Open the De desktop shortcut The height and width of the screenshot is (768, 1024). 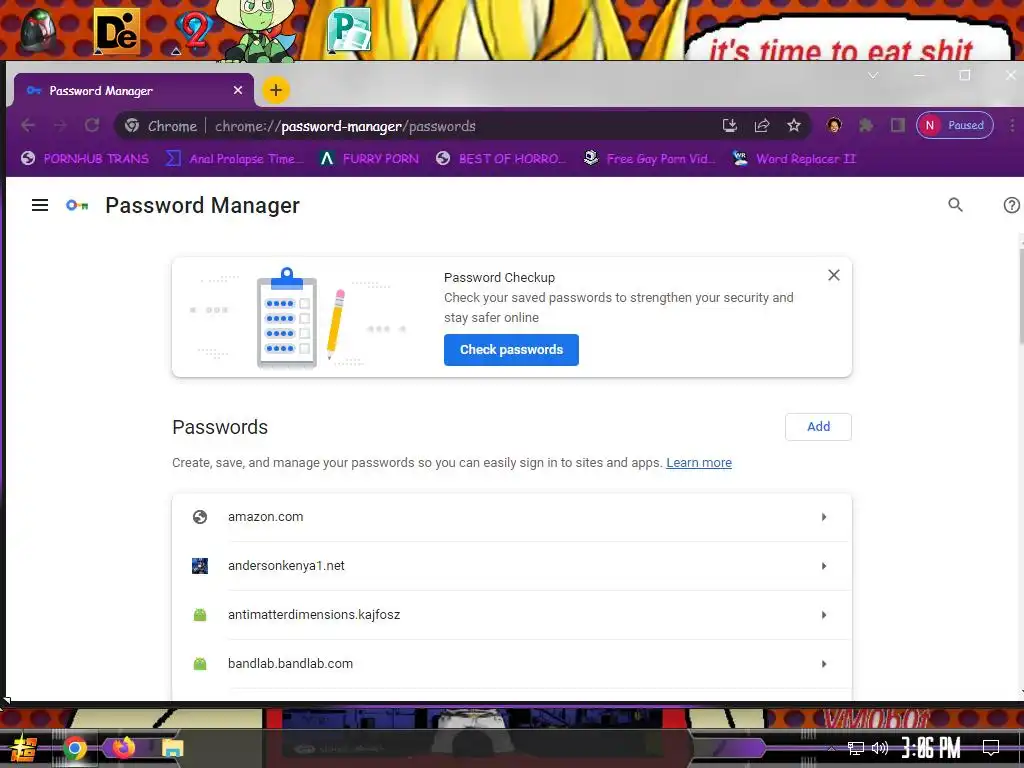pos(117,31)
